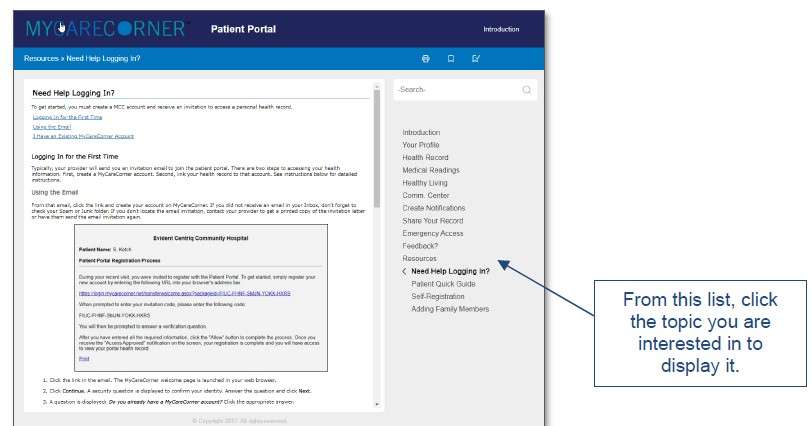Open Patient Quick Guide subtopic
This screenshot has width=812, height=426.
click(x=443, y=284)
